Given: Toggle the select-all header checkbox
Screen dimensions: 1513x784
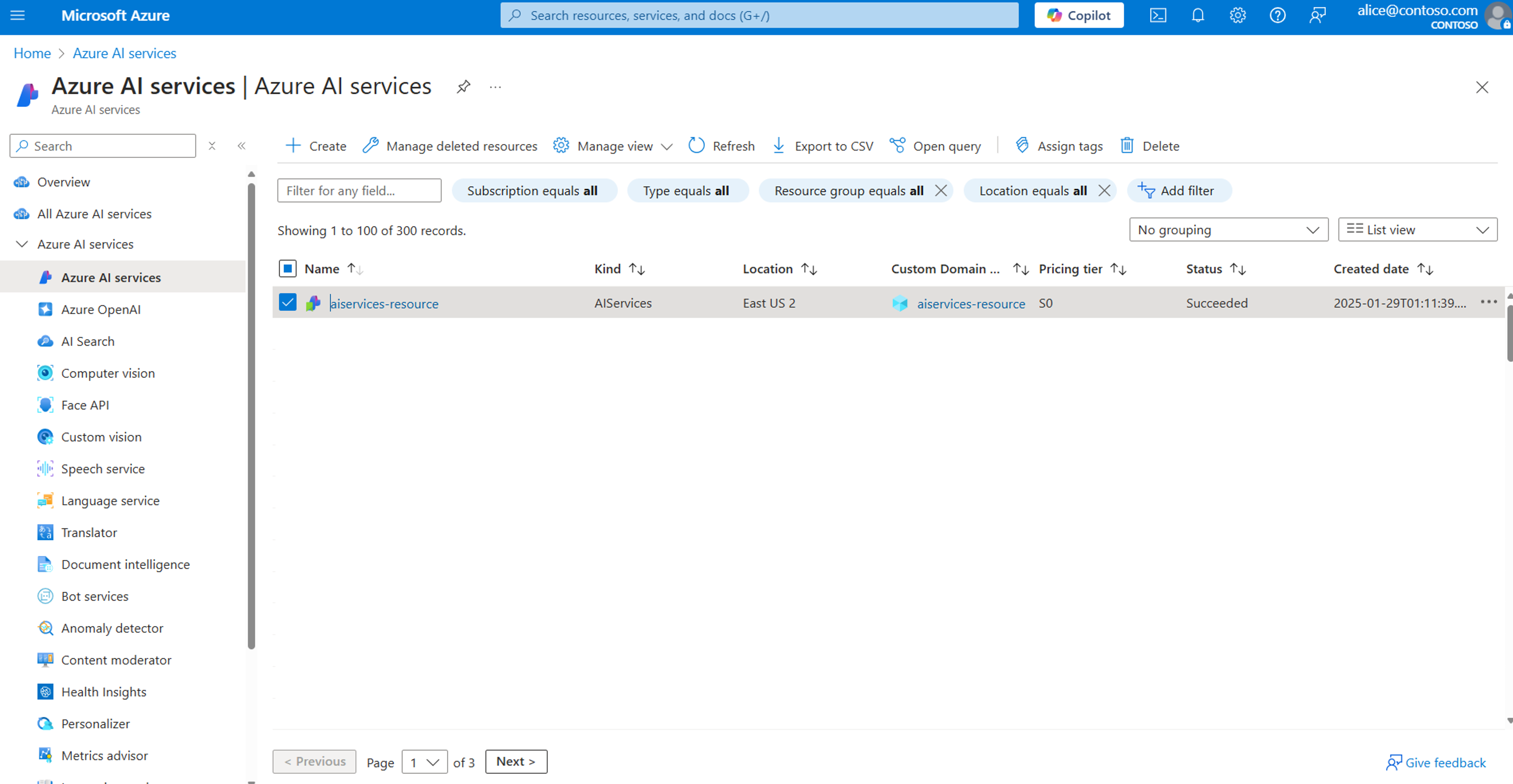Looking at the screenshot, I should pyautogui.click(x=288, y=269).
